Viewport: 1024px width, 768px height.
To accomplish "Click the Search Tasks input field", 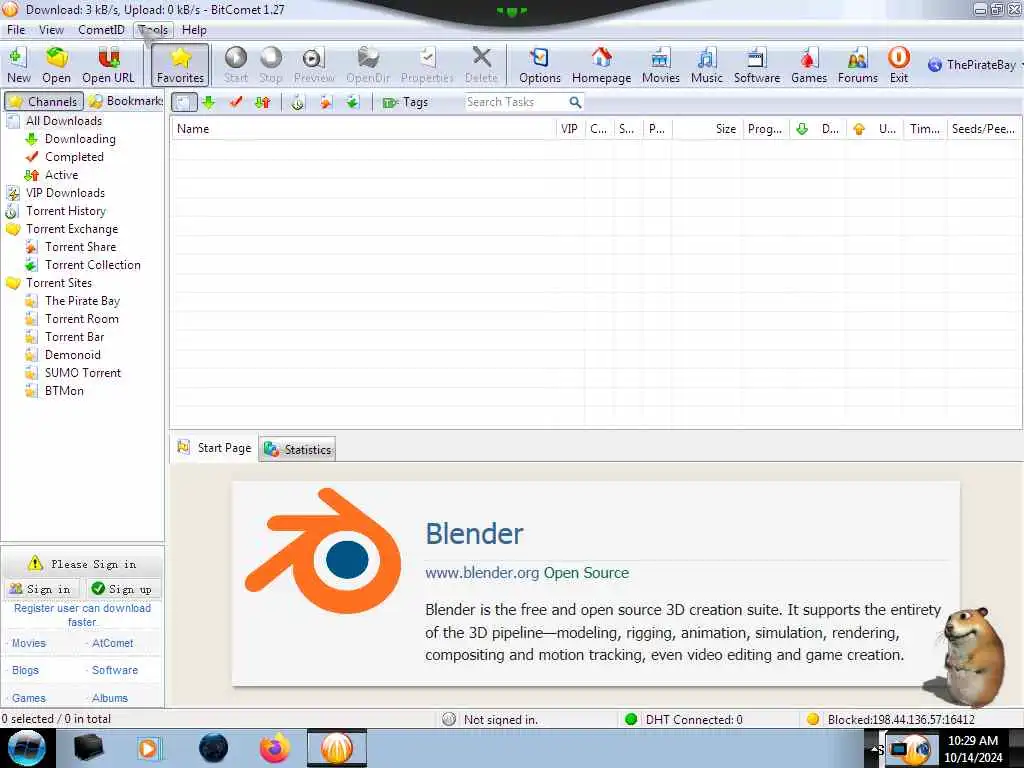I will 515,102.
